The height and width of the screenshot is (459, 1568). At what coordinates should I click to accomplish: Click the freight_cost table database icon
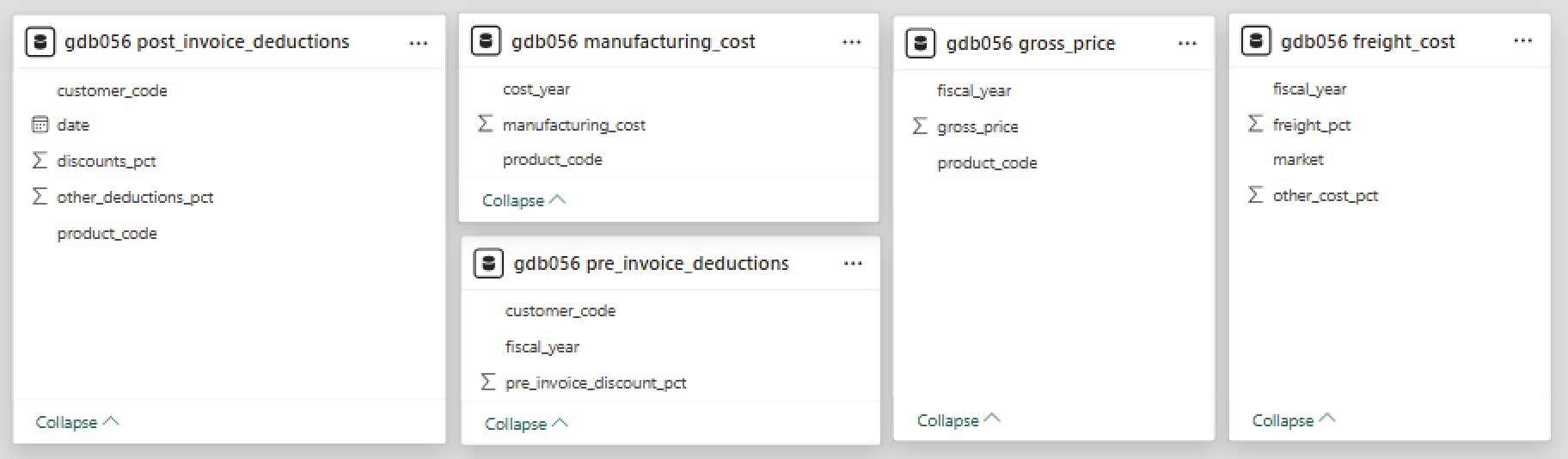tap(1256, 41)
